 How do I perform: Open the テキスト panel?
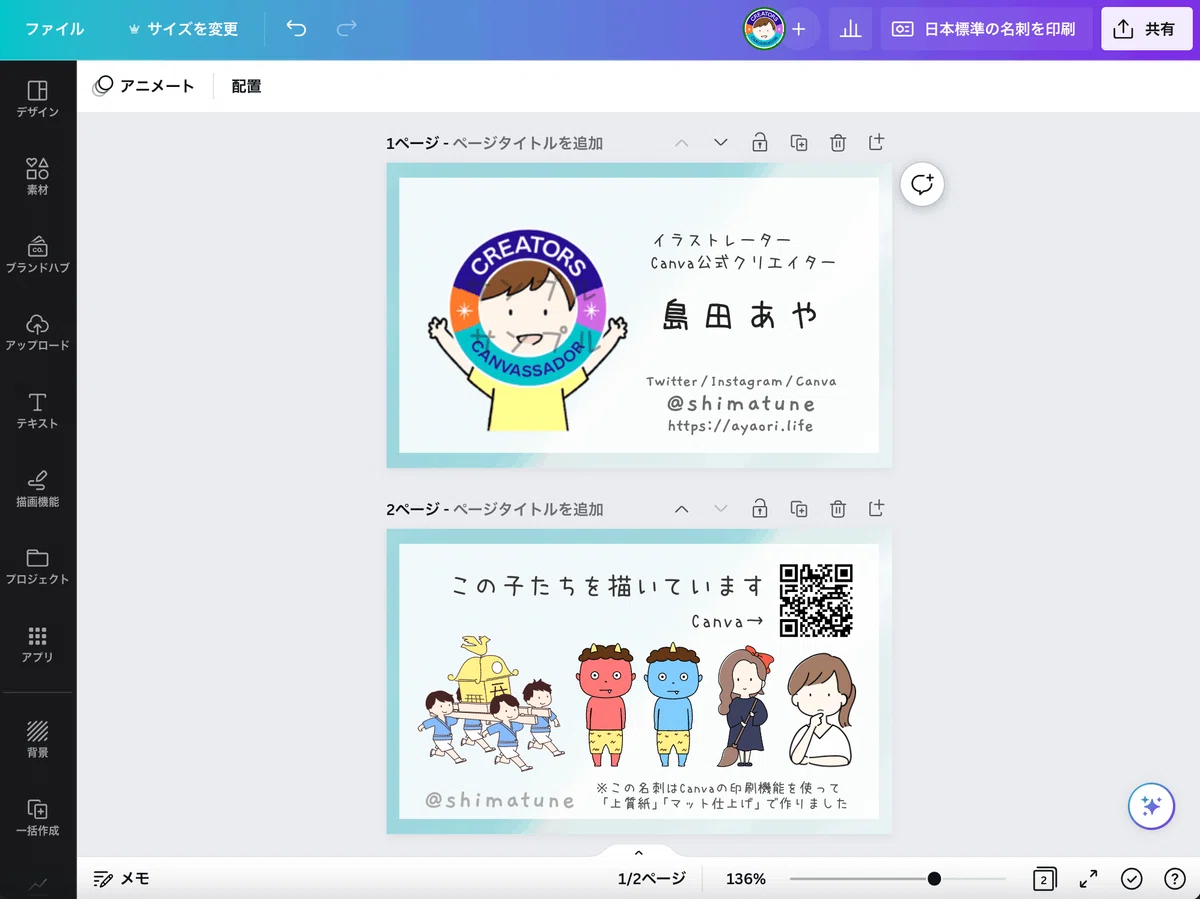tap(38, 411)
